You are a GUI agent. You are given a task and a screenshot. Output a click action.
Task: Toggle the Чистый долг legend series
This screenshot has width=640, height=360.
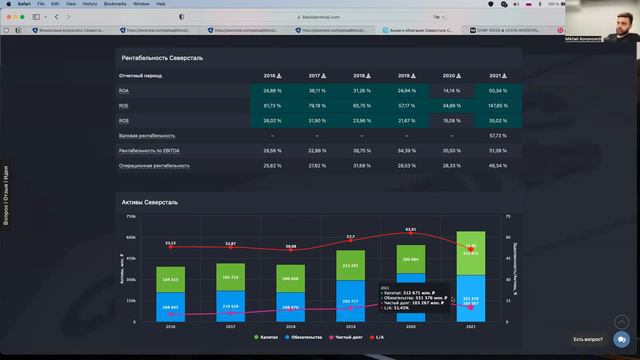(346, 337)
